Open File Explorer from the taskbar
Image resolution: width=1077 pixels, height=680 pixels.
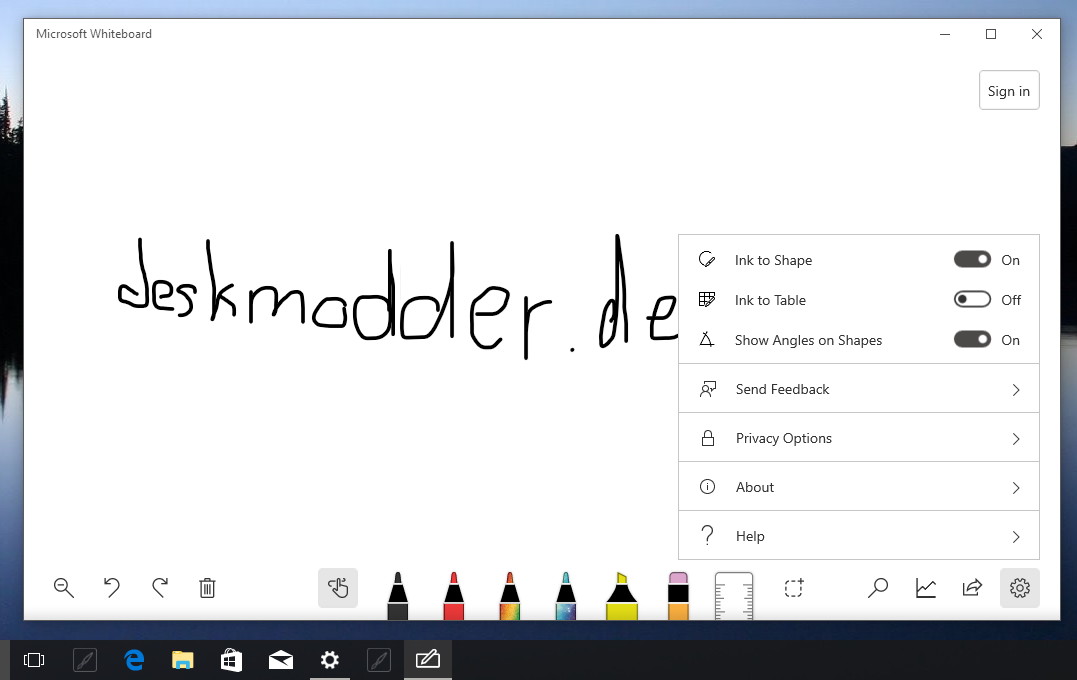[183, 660]
